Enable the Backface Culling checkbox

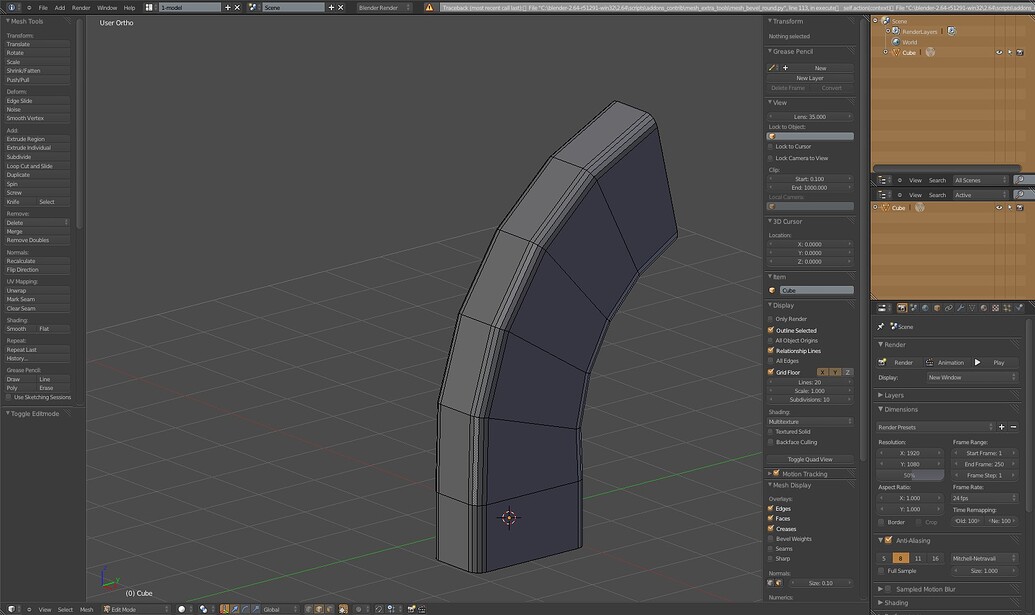point(770,442)
